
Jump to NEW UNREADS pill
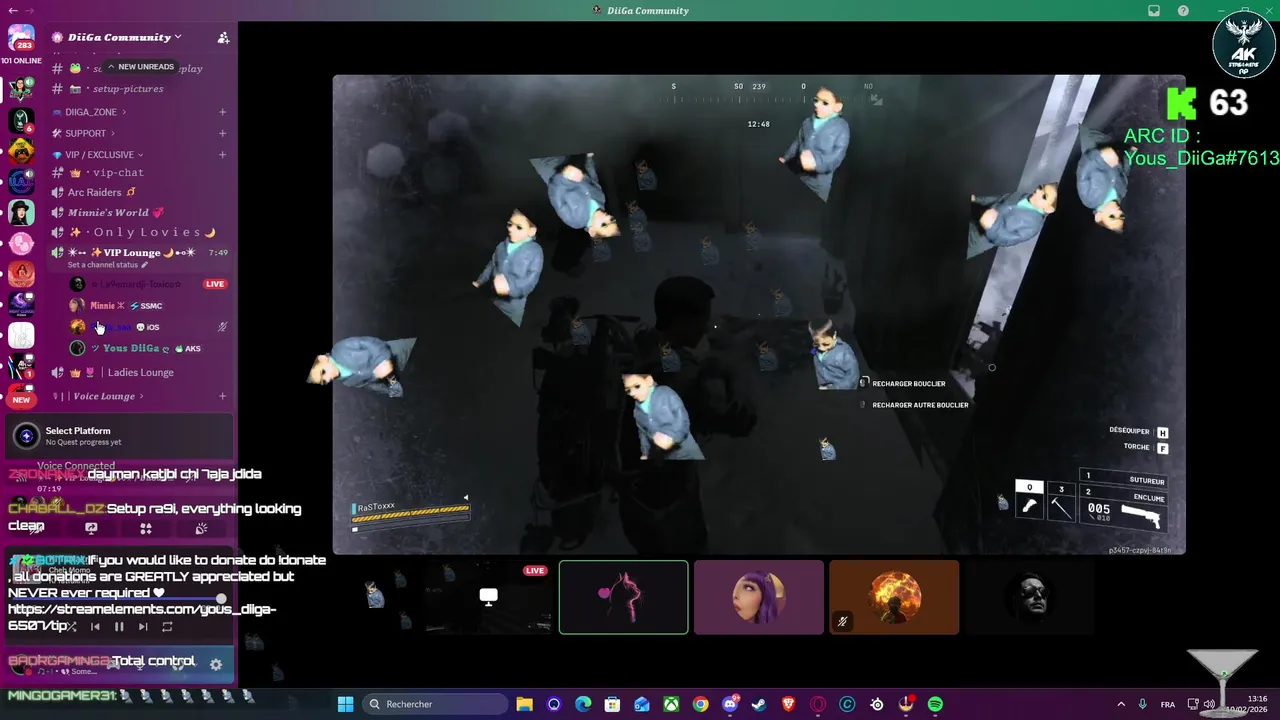(x=140, y=67)
